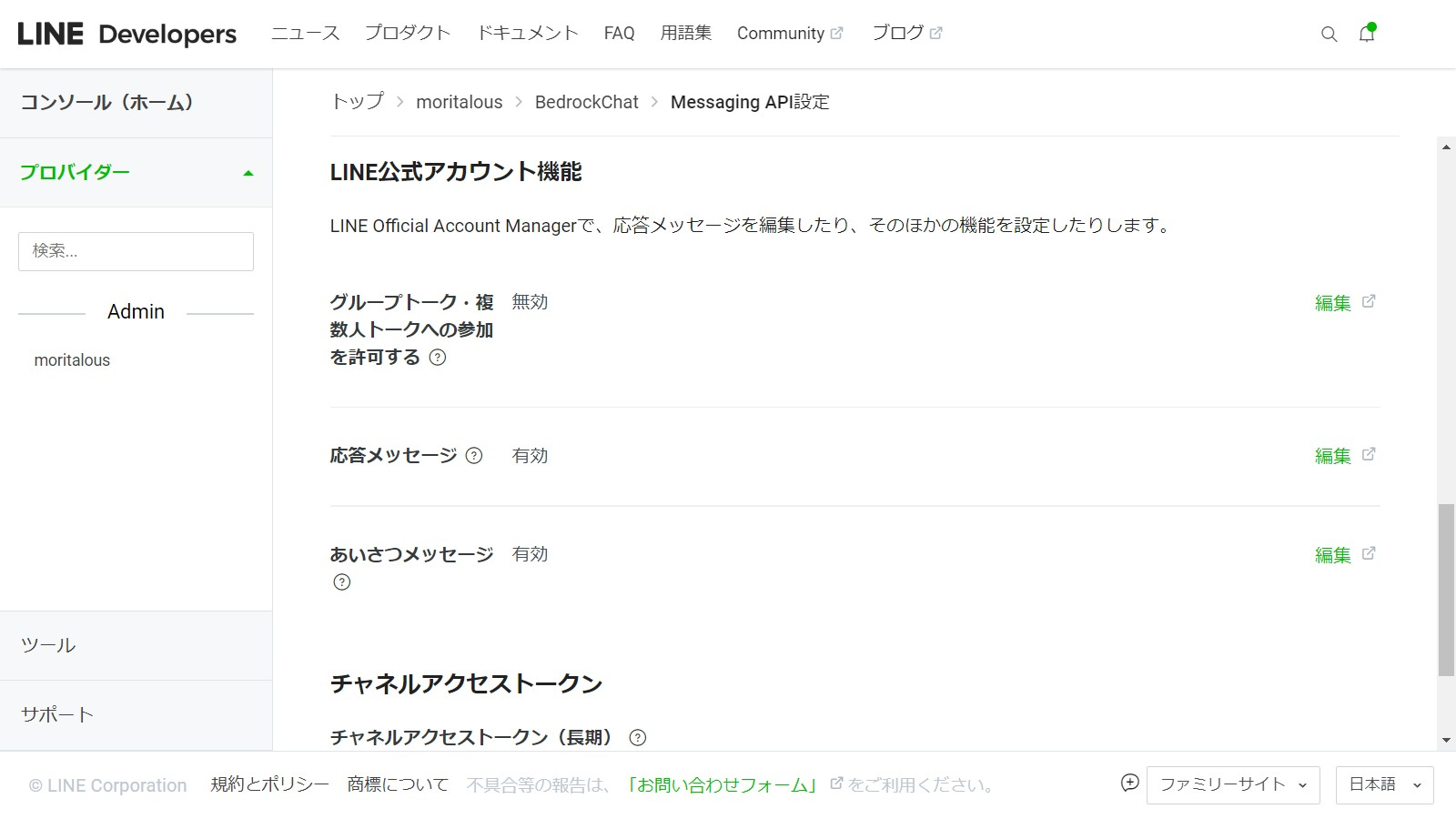Open the ドキュメント menu item
1456x819 pixels.
click(x=528, y=34)
